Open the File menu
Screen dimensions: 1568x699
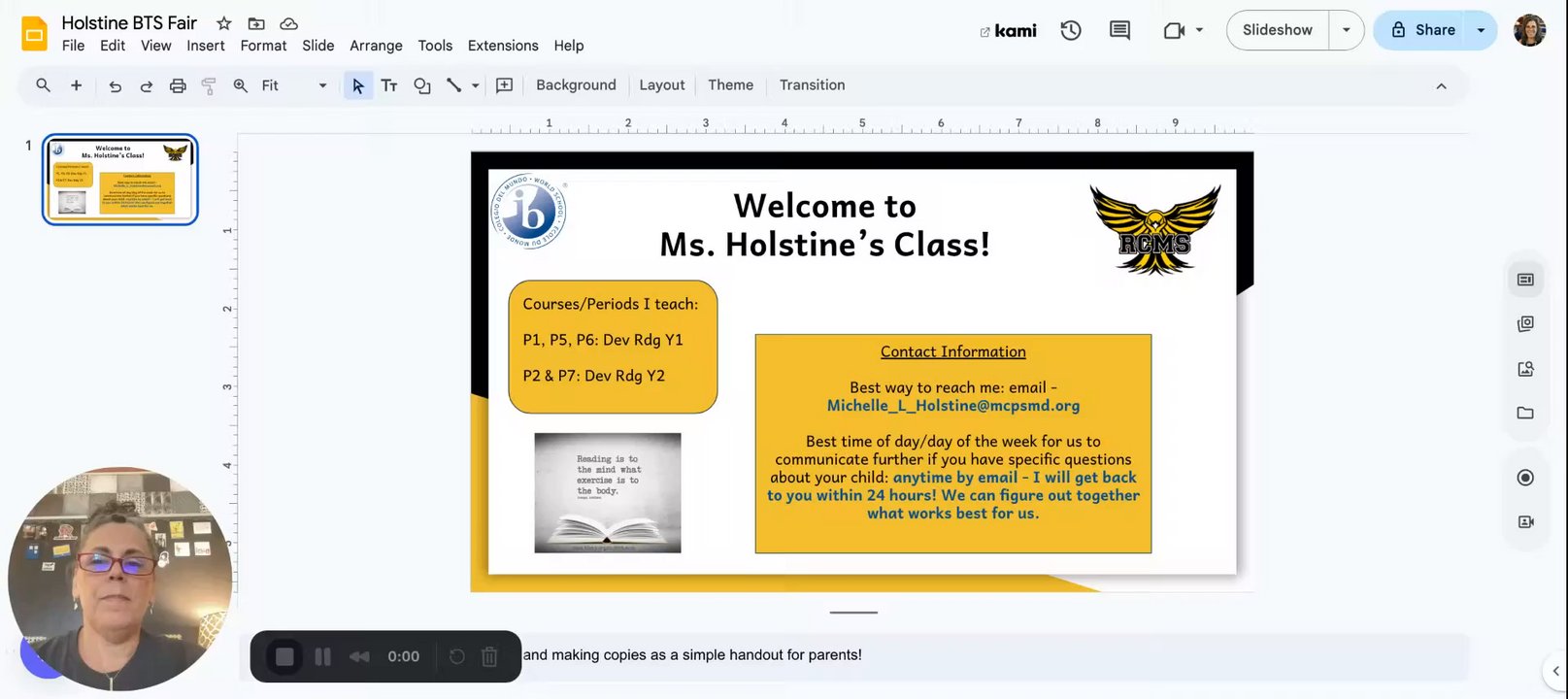(x=73, y=46)
